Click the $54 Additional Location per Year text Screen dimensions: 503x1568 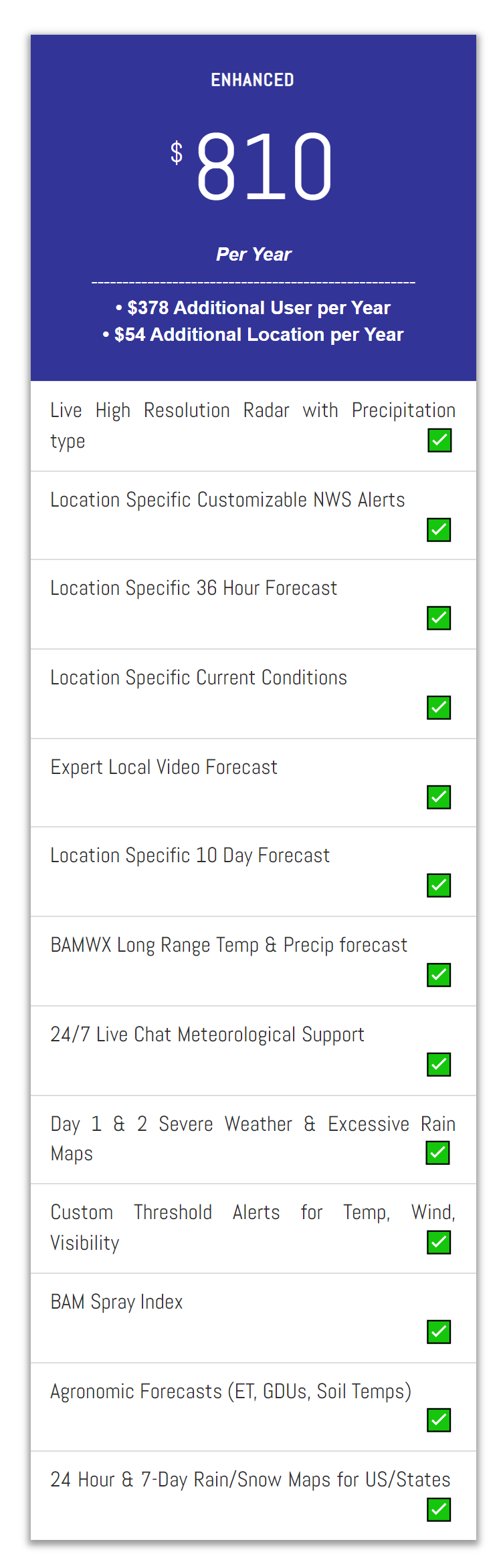253,334
